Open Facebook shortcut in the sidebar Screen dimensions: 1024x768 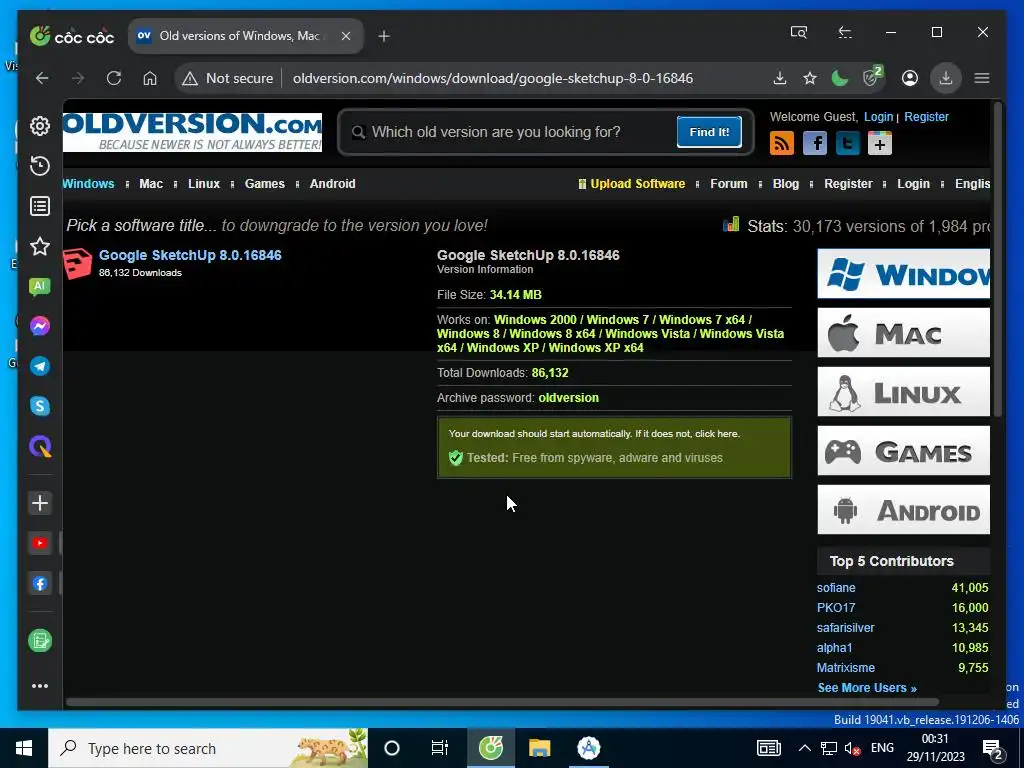click(x=40, y=584)
